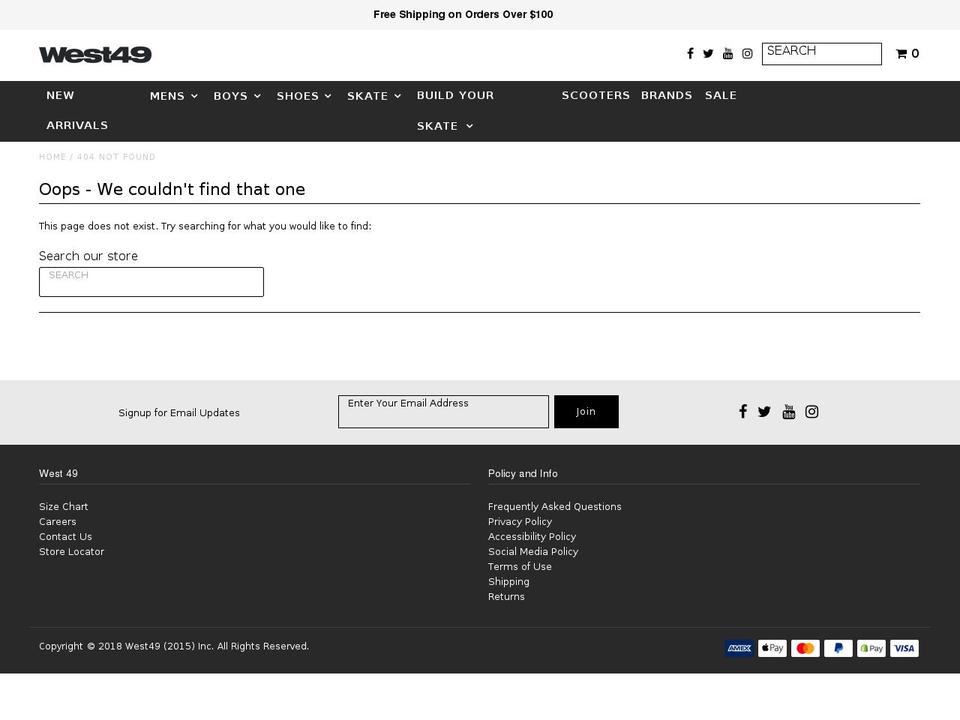Focus the header search field
Viewport: 960px width, 720px height.
pyautogui.click(x=822, y=54)
